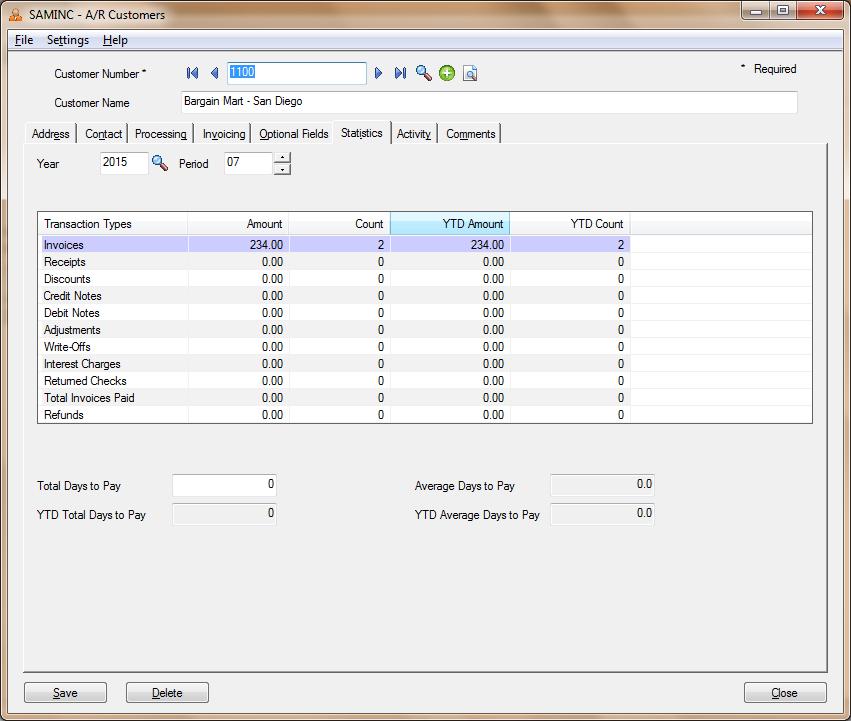Screen dimensions: 851x721
Task: Click the zoom icon beside New customer
Action: [470, 73]
